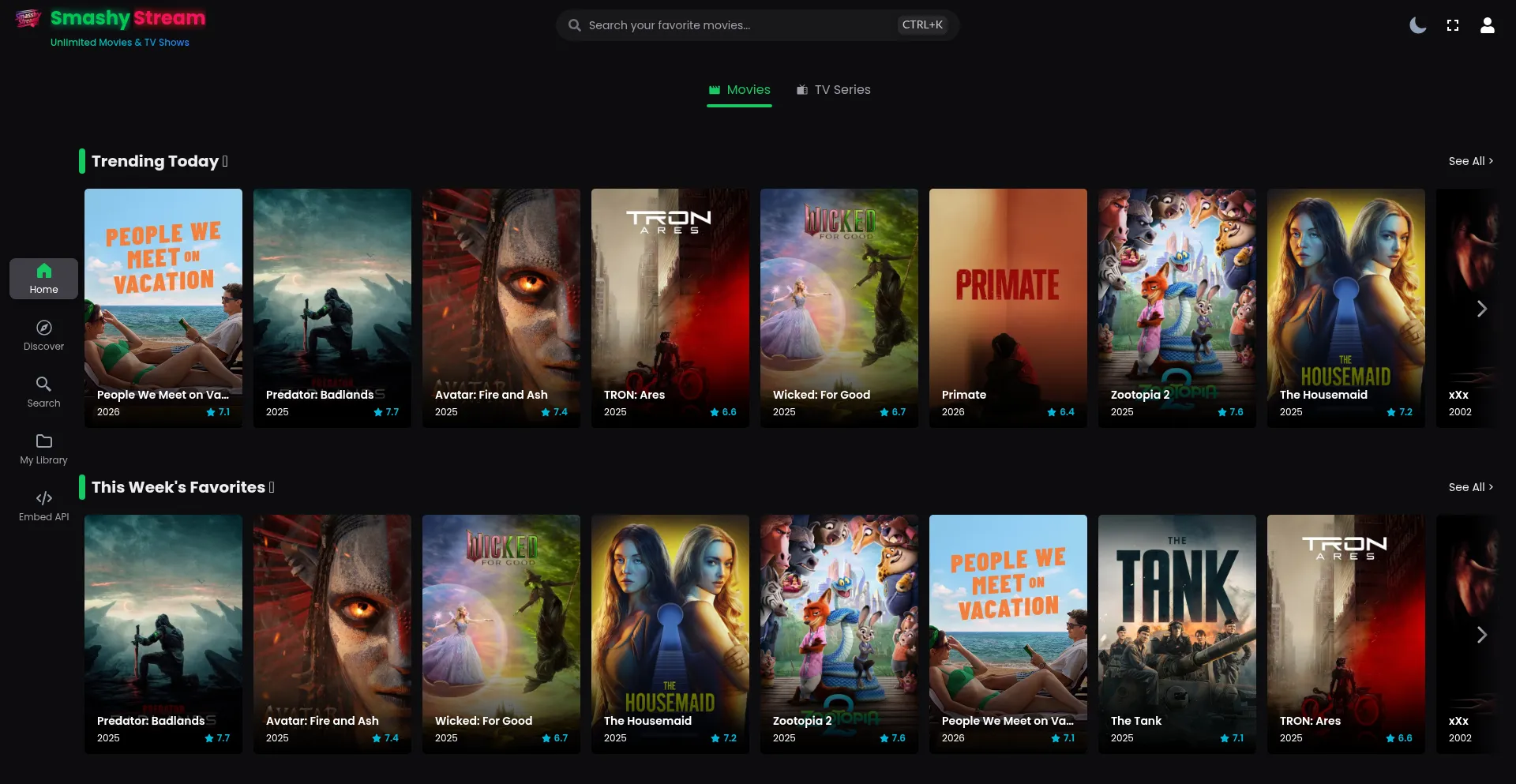Open The Housemaid in This Week's Favorites
Screen dimensions: 1516x784
click(670, 634)
